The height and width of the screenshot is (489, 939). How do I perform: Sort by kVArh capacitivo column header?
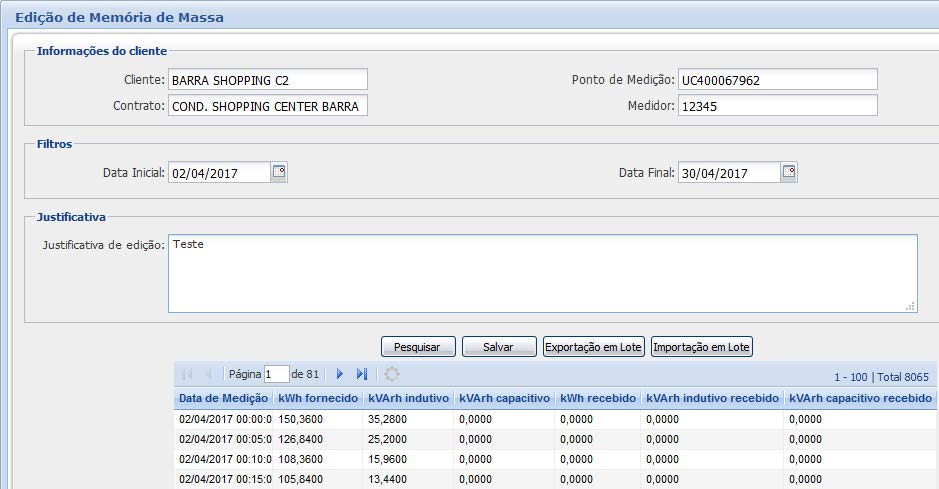[x=505, y=398]
